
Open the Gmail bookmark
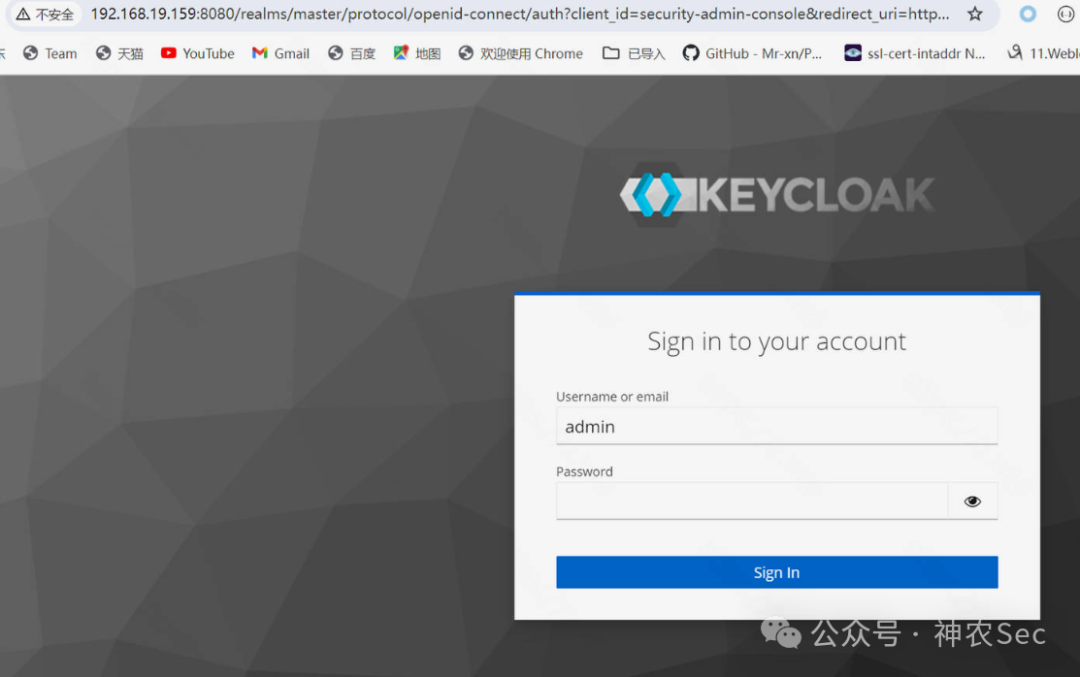click(x=280, y=53)
